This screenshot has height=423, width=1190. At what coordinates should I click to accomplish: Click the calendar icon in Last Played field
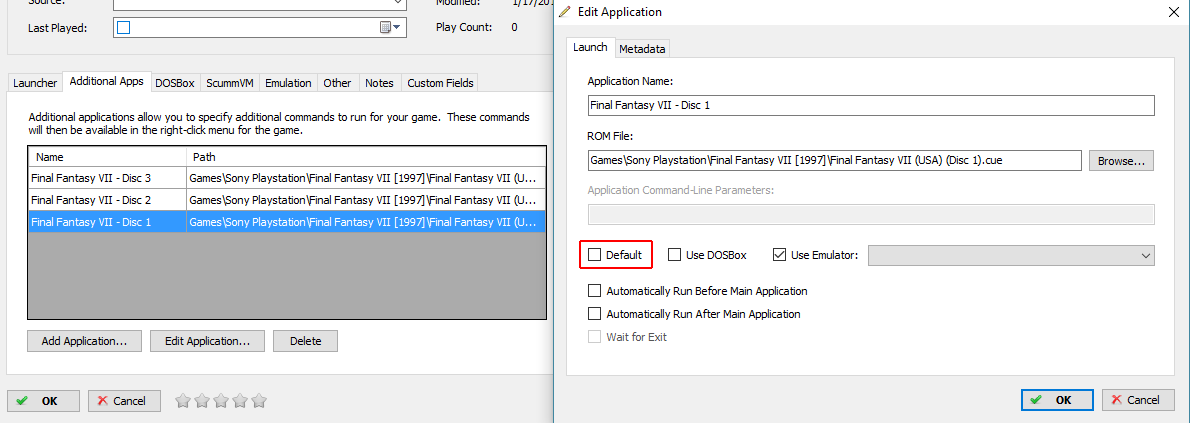point(385,28)
